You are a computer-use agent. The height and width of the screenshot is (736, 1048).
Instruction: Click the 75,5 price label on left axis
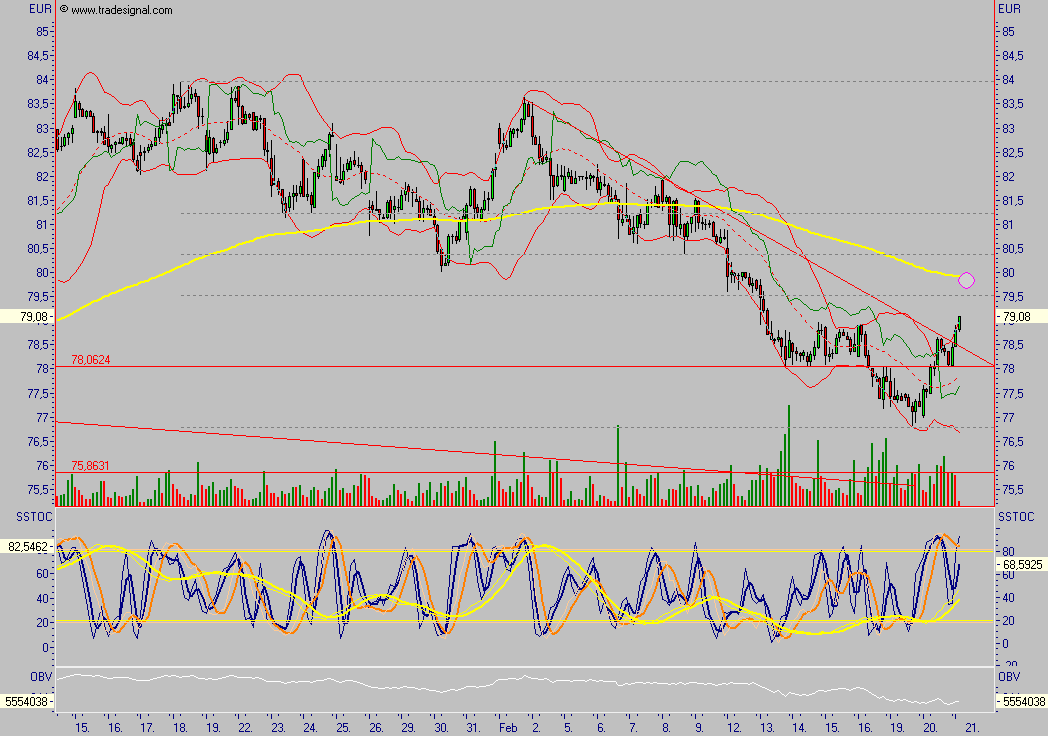(x=39, y=489)
